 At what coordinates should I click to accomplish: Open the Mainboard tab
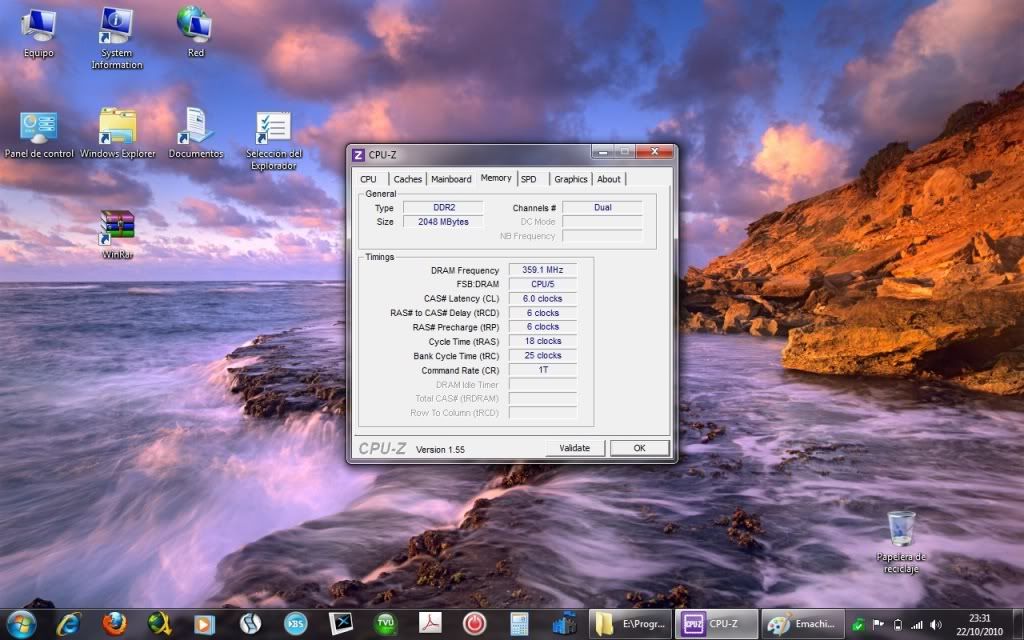pos(451,179)
